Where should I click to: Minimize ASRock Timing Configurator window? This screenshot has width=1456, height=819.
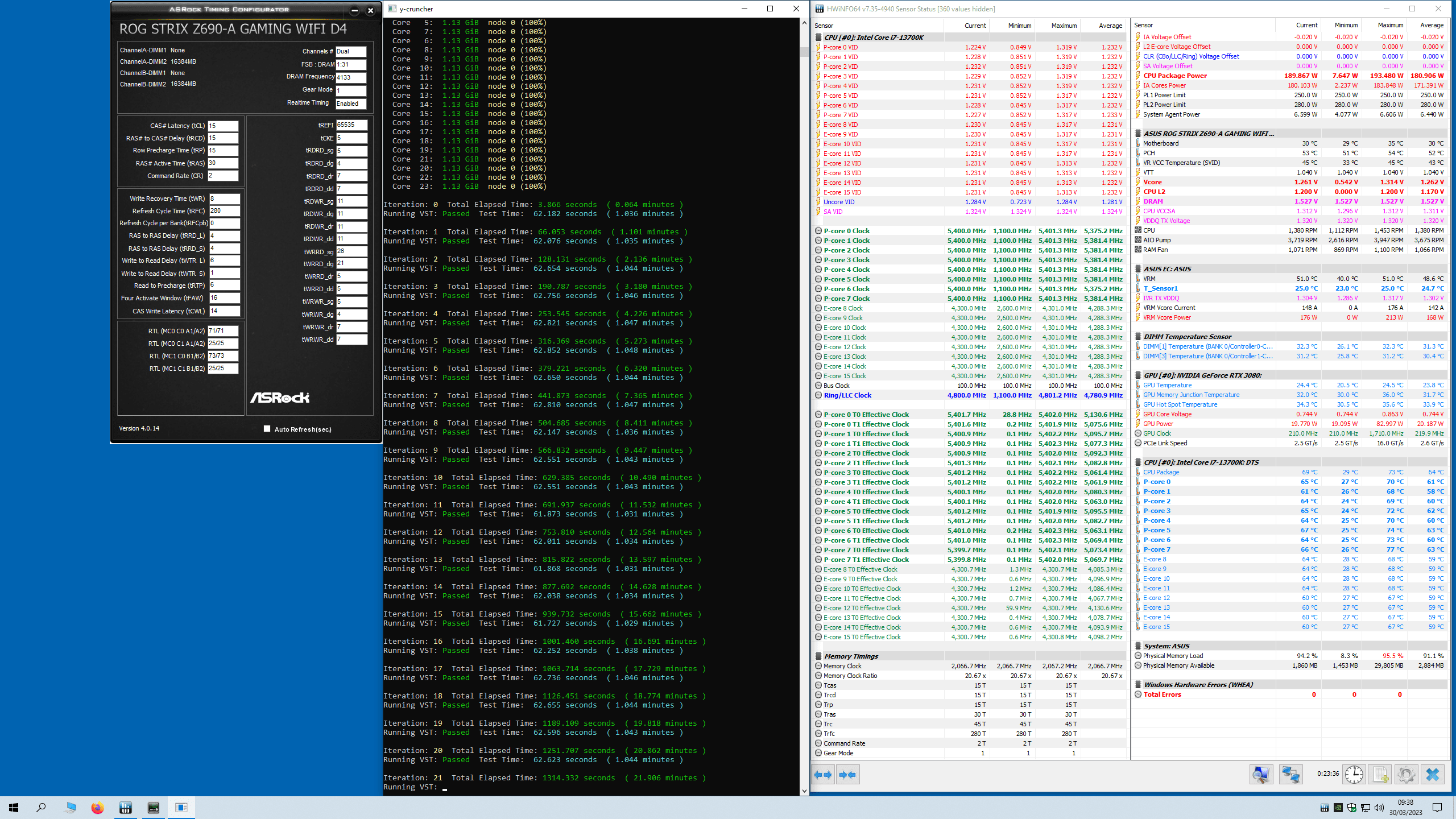click(354, 10)
